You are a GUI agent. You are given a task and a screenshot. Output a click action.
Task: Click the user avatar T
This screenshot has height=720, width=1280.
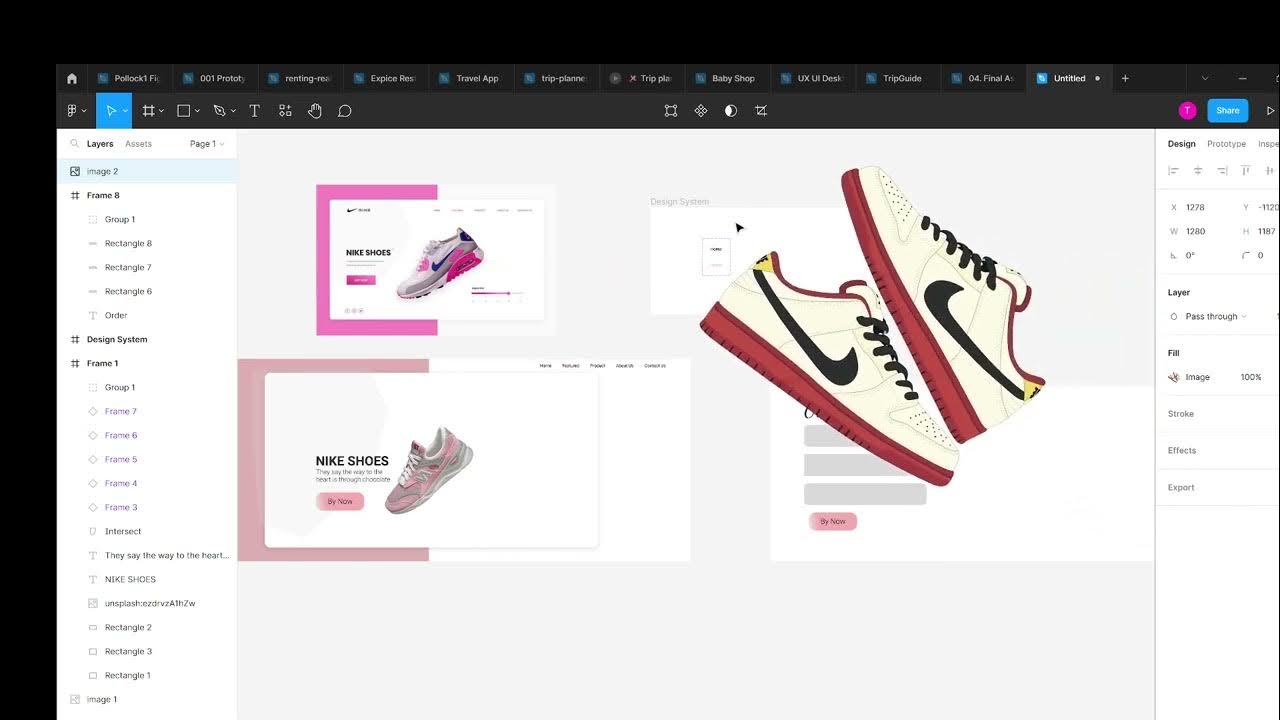1187,111
